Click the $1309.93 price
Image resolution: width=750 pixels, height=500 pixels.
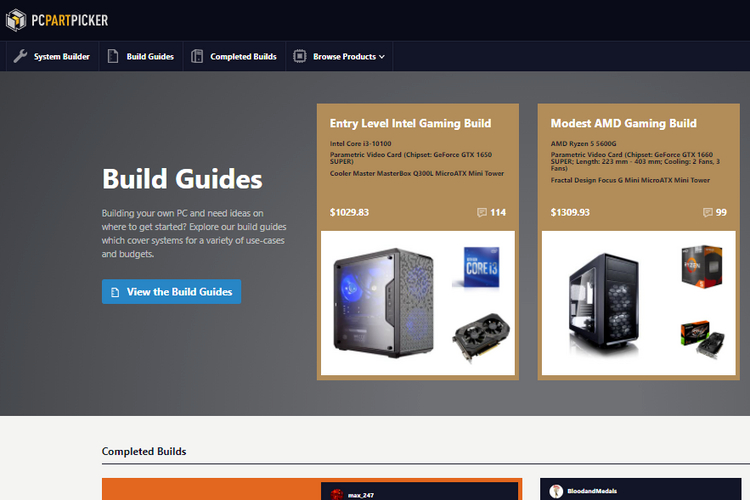pyautogui.click(x=570, y=212)
